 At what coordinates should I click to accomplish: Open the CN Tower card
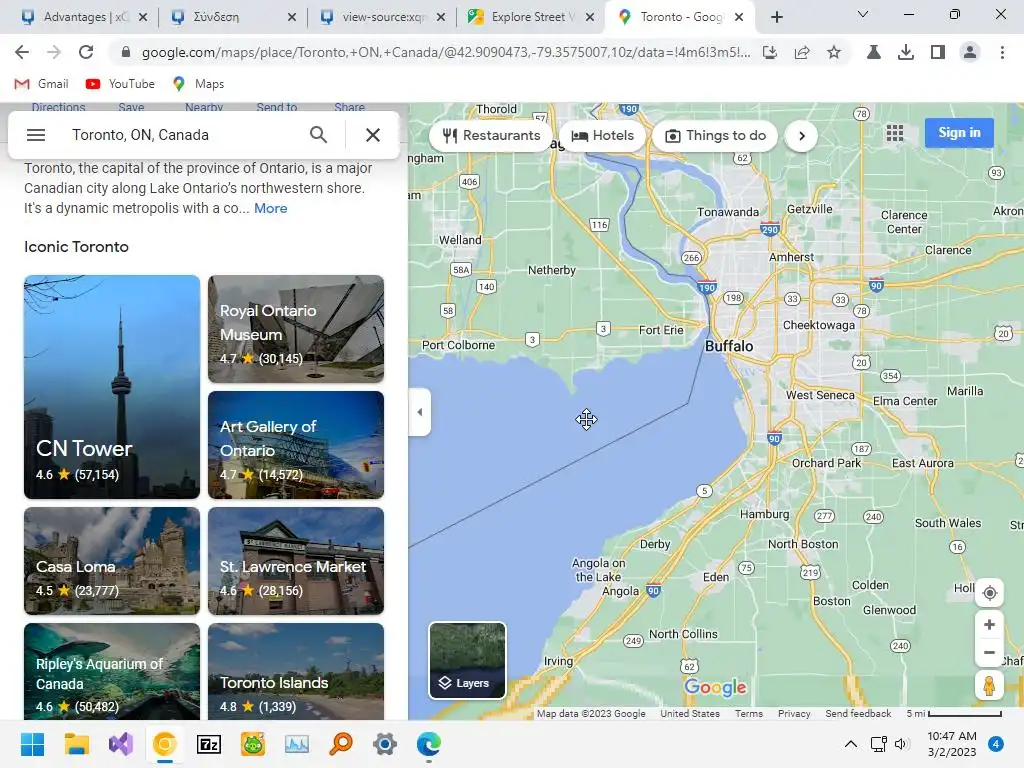tap(112, 387)
